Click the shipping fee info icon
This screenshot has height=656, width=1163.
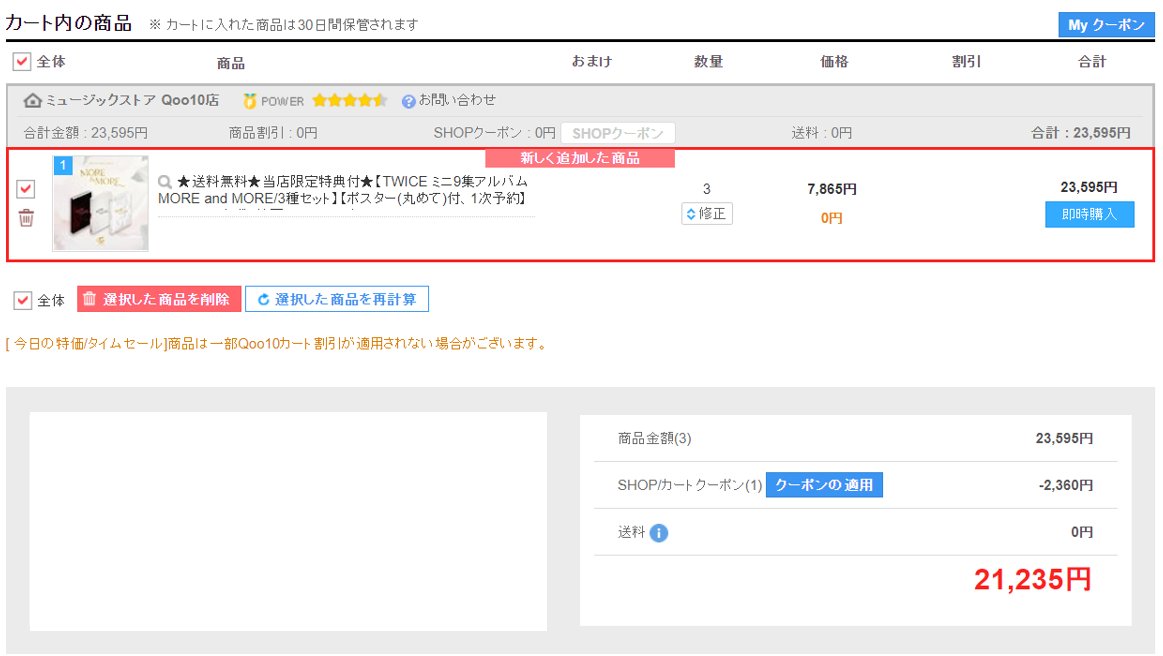pyautogui.click(x=659, y=533)
